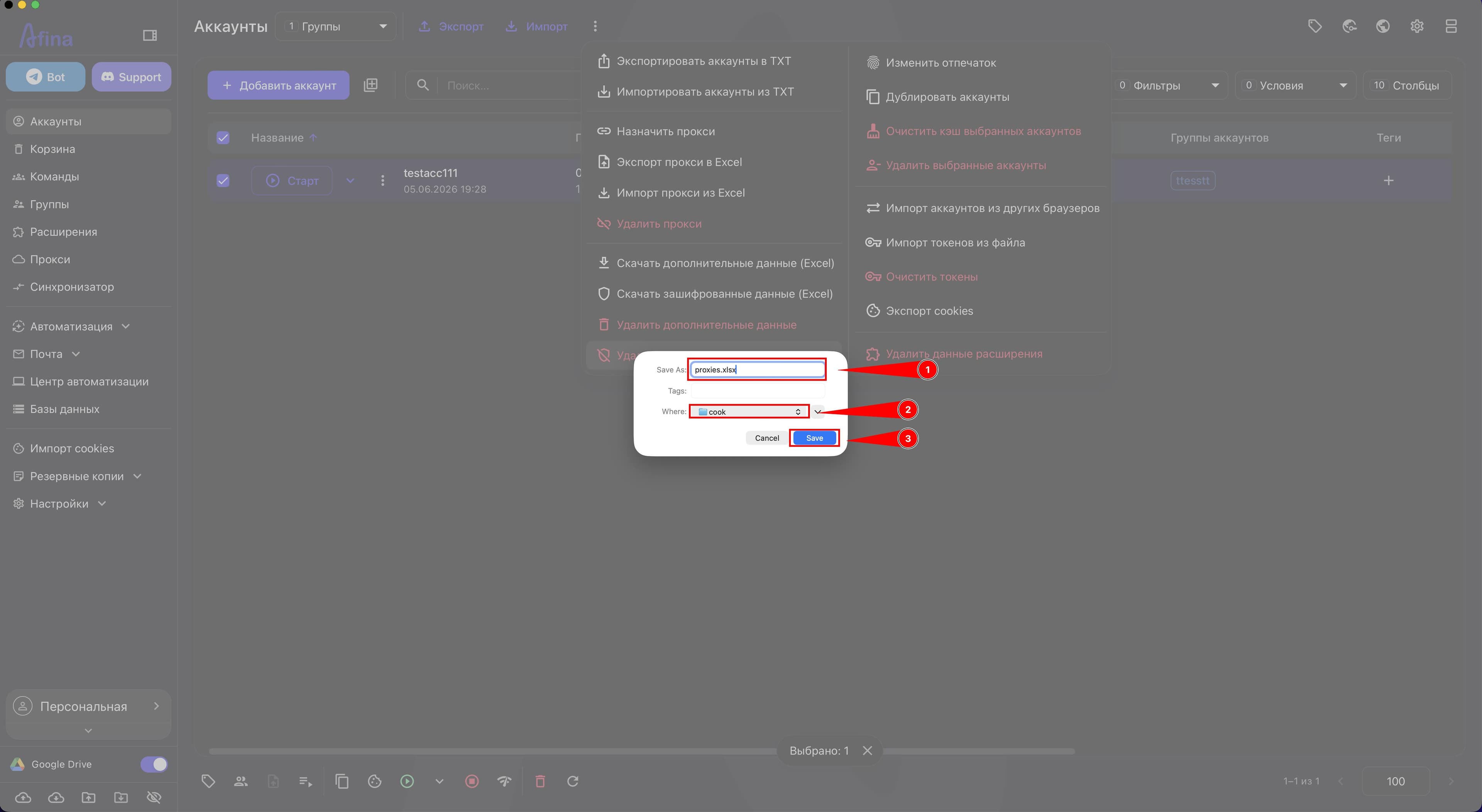Click the Tags field in save dialog
The height and width of the screenshot is (812, 1482).
(x=757, y=391)
